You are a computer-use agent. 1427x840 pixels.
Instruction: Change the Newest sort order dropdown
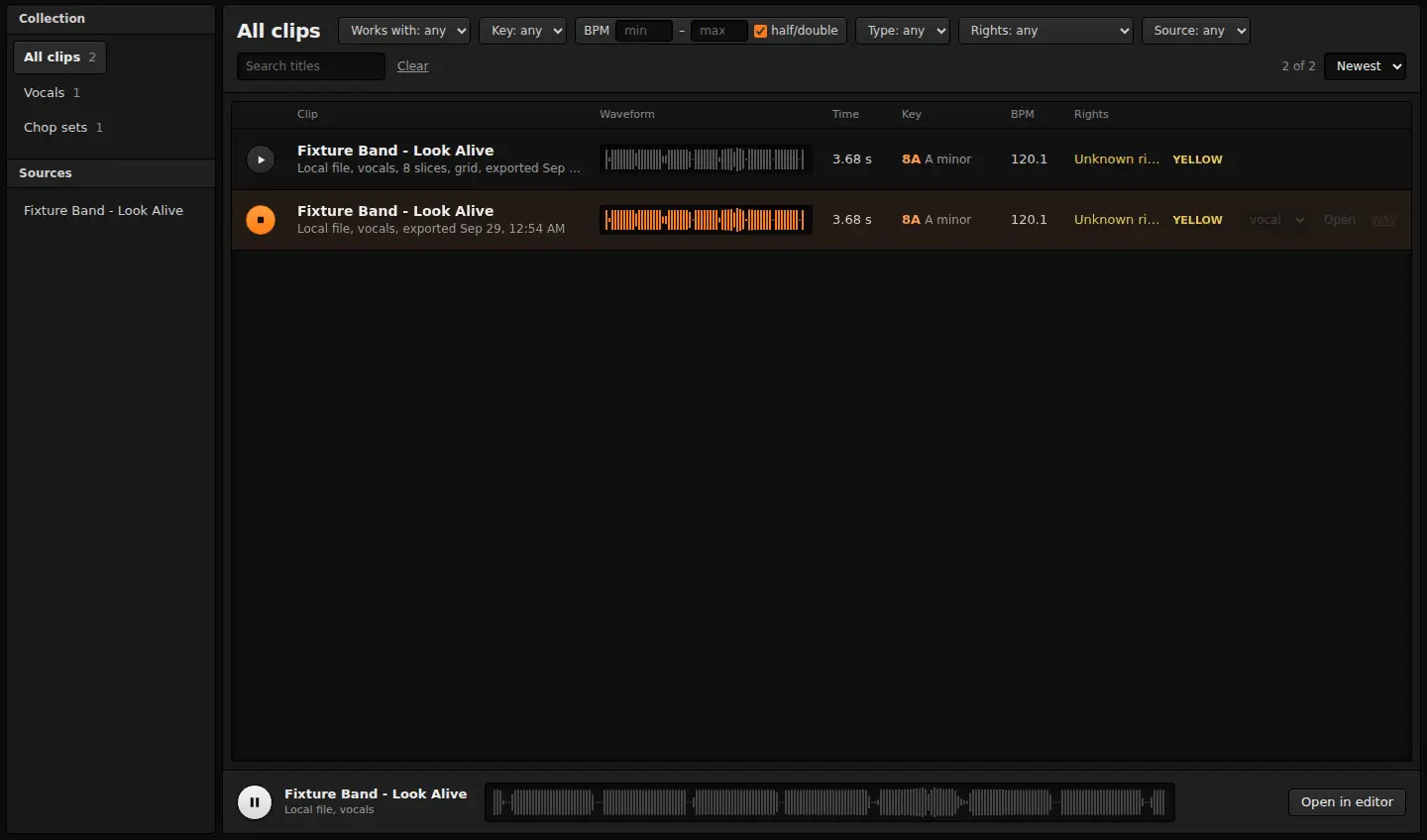[x=1366, y=66]
